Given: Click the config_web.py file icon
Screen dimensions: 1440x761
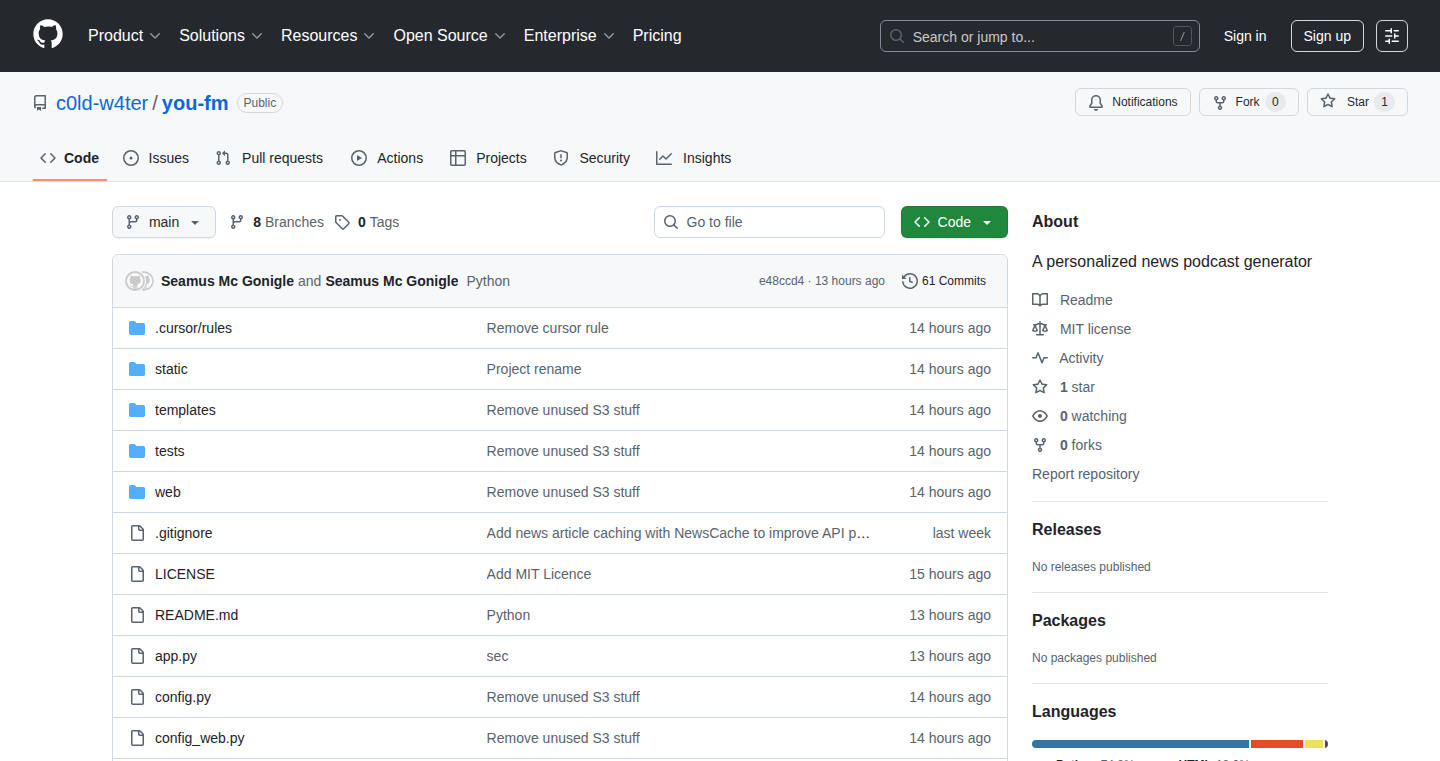Looking at the screenshot, I should 137,738.
